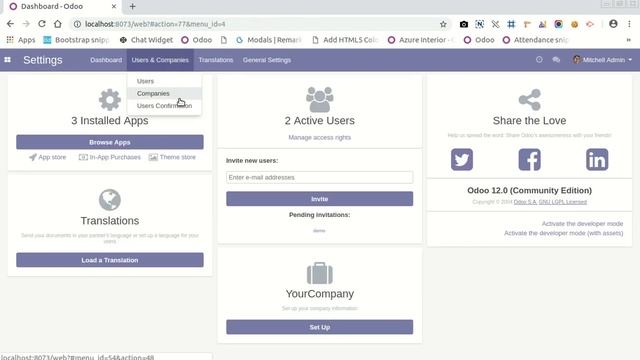Focus the Enter e-mail addresses field
The height and width of the screenshot is (360, 640).
click(320, 178)
